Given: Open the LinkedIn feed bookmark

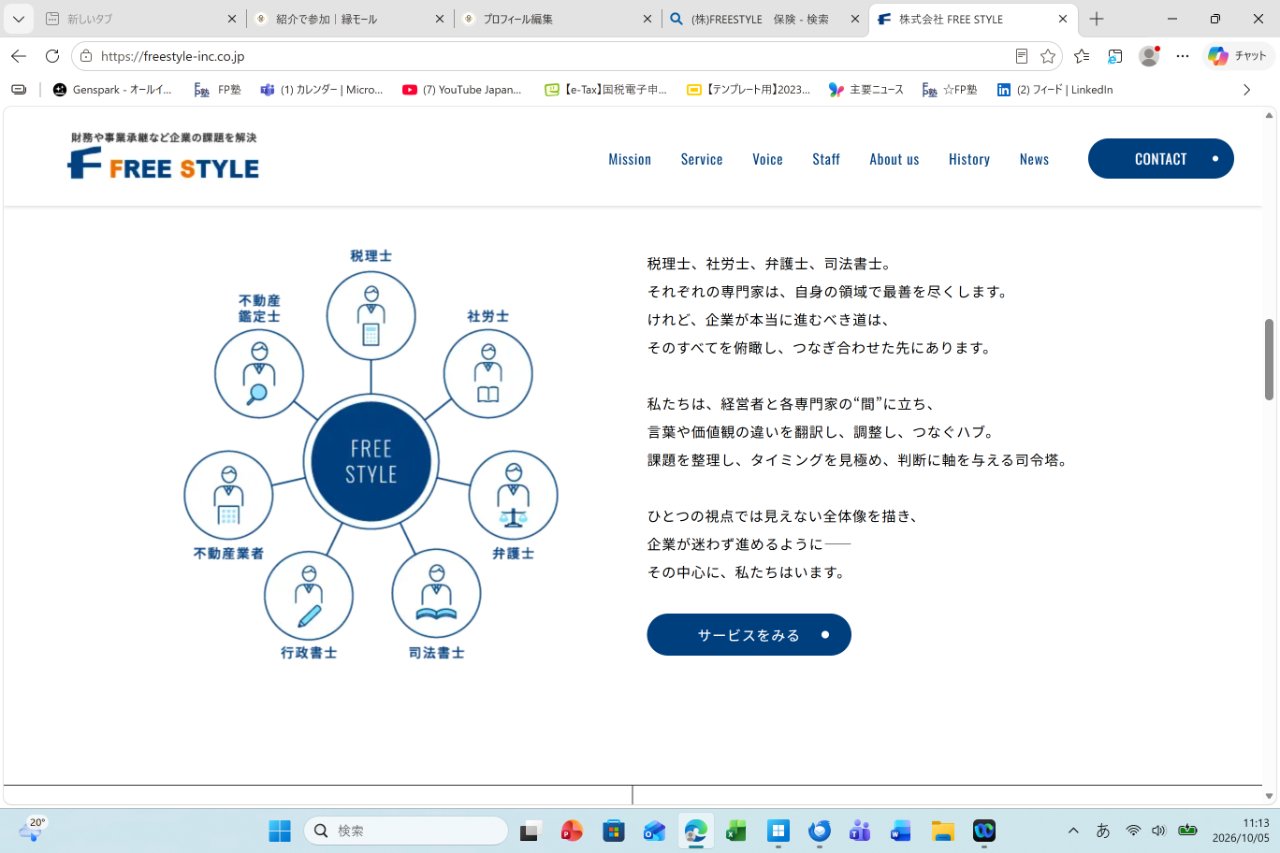Looking at the screenshot, I should (1055, 90).
